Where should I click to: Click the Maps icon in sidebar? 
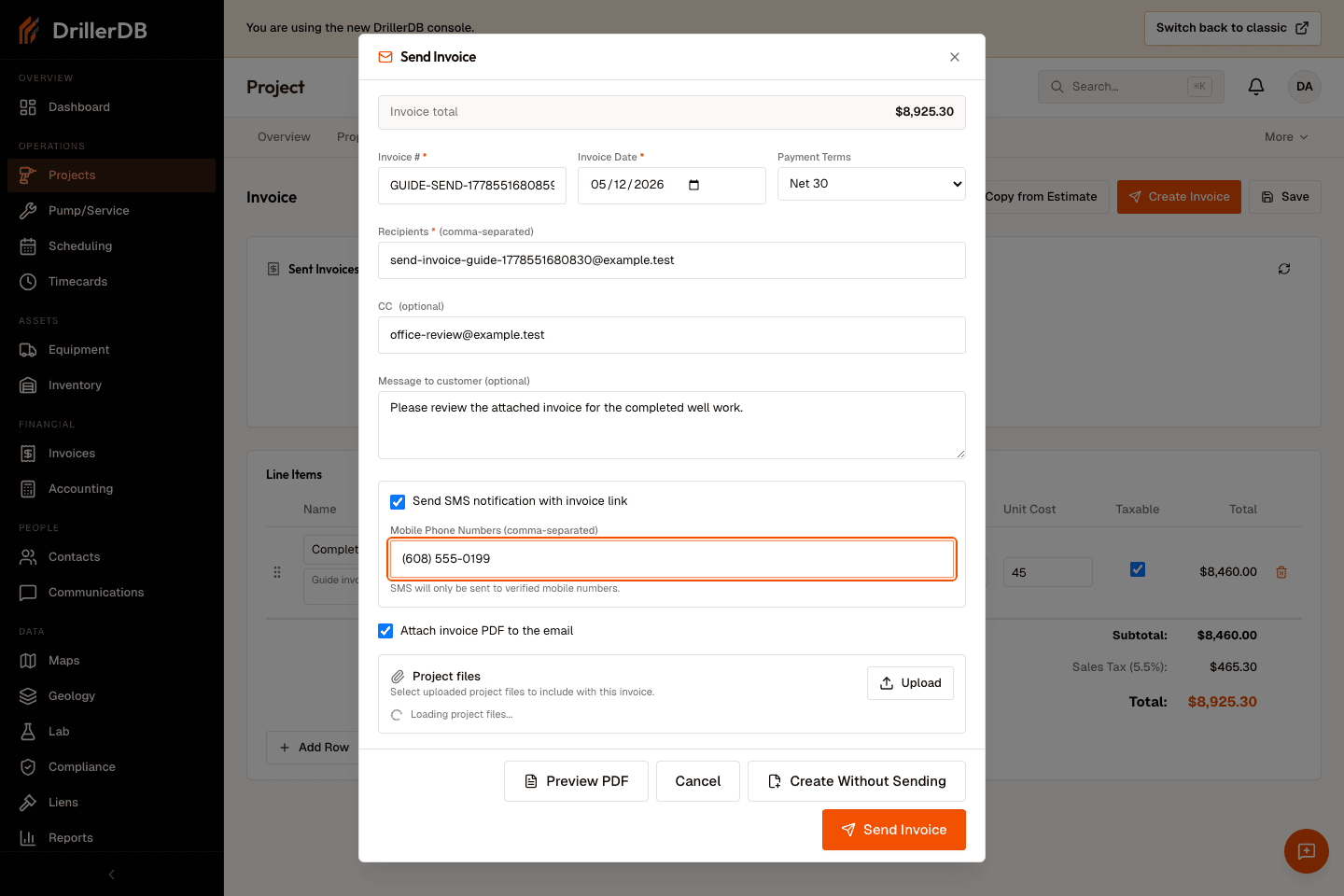click(28, 661)
